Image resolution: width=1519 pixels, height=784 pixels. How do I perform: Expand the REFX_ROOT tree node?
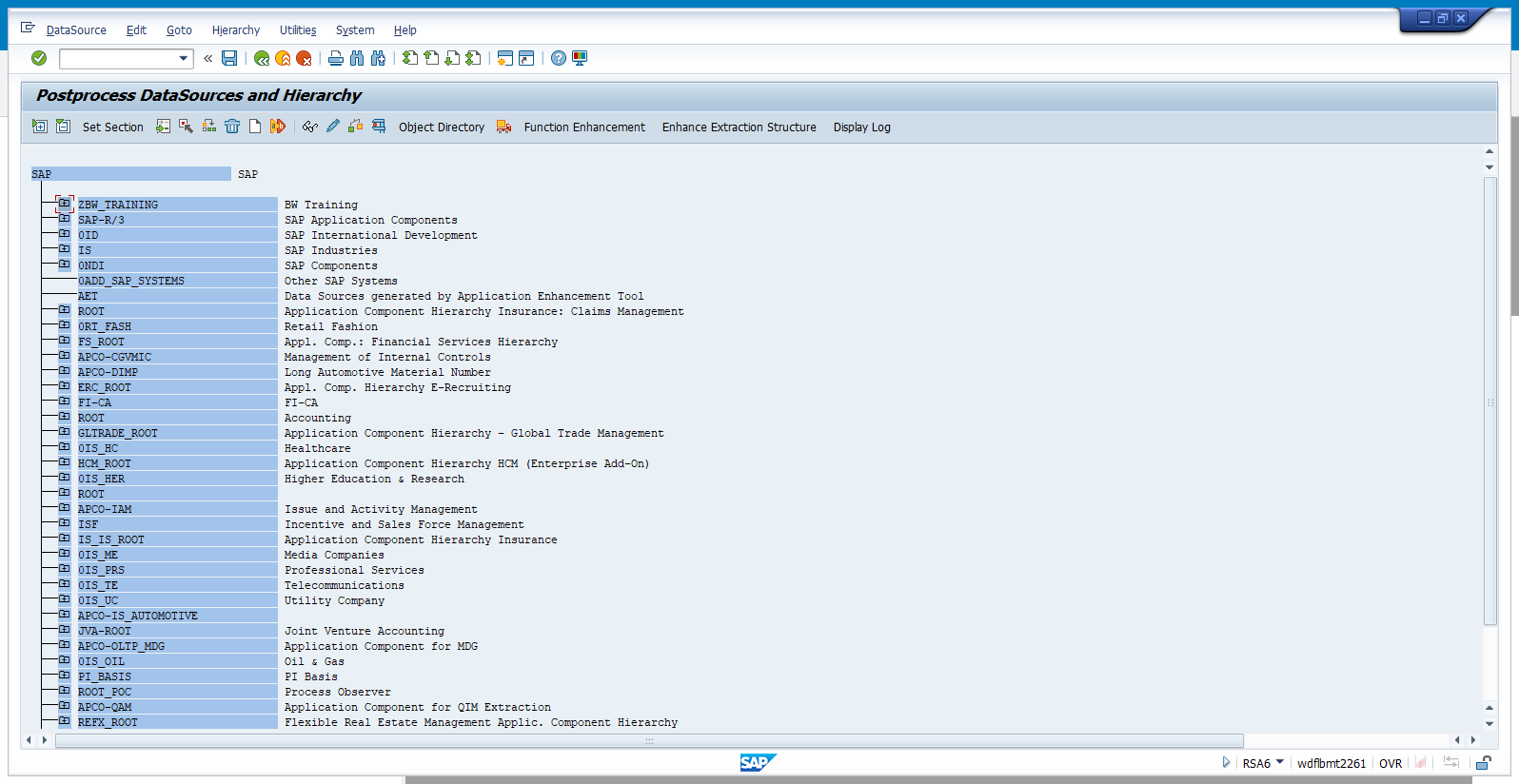(65, 721)
